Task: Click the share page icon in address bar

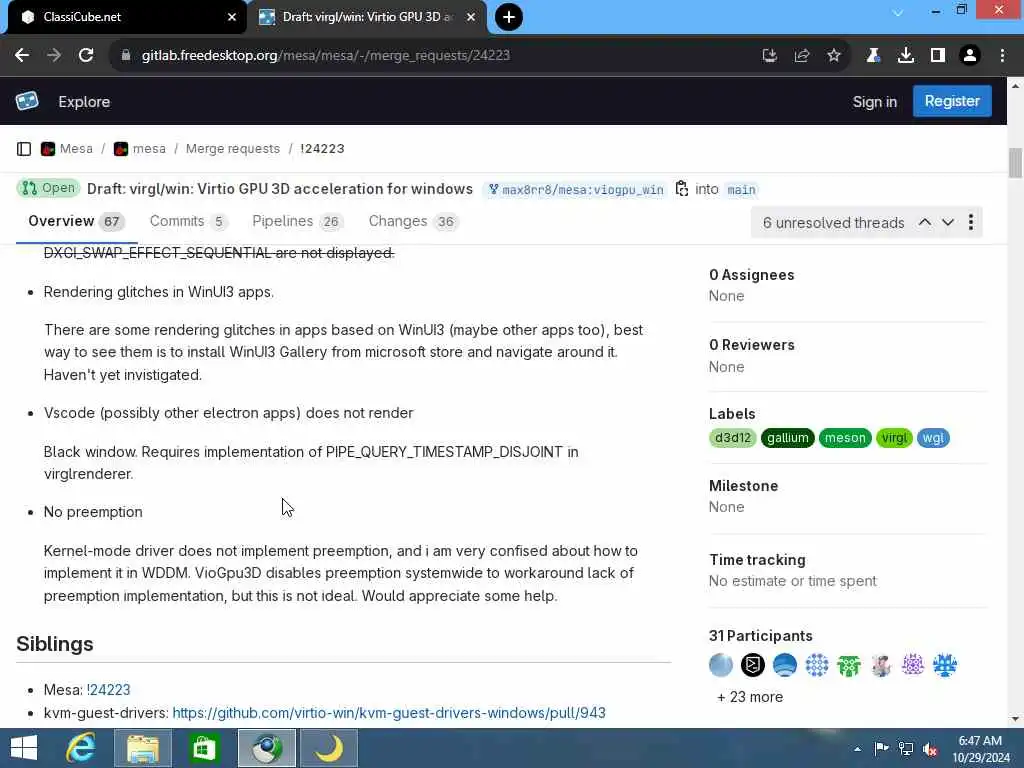Action: tap(802, 56)
